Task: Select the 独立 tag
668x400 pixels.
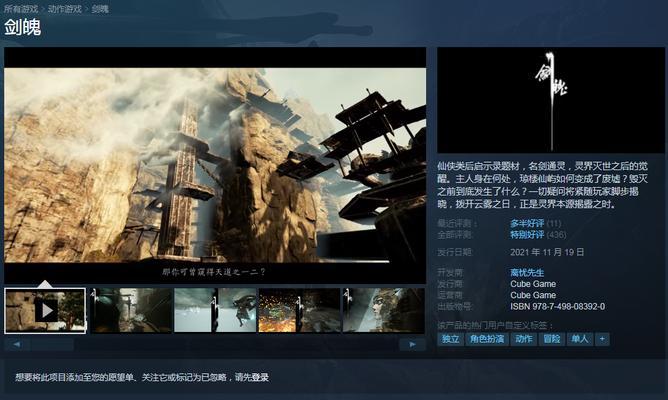Action: point(450,339)
